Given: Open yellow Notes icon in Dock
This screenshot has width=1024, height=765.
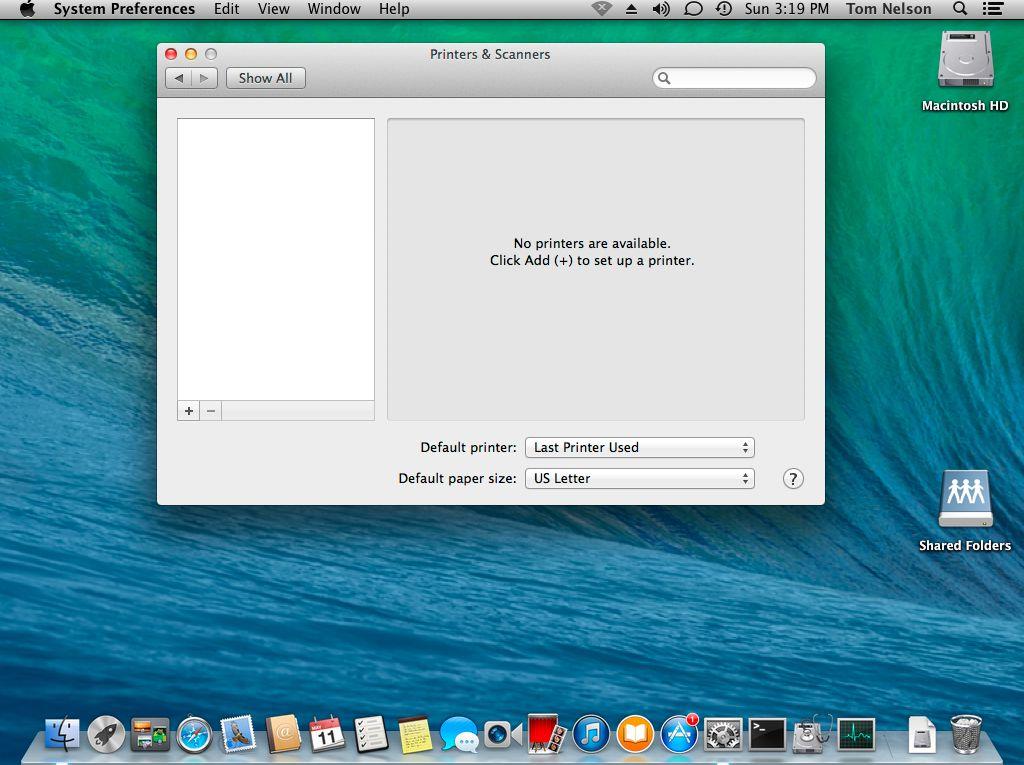Looking at the screenshot, I should tap(415, 734).
